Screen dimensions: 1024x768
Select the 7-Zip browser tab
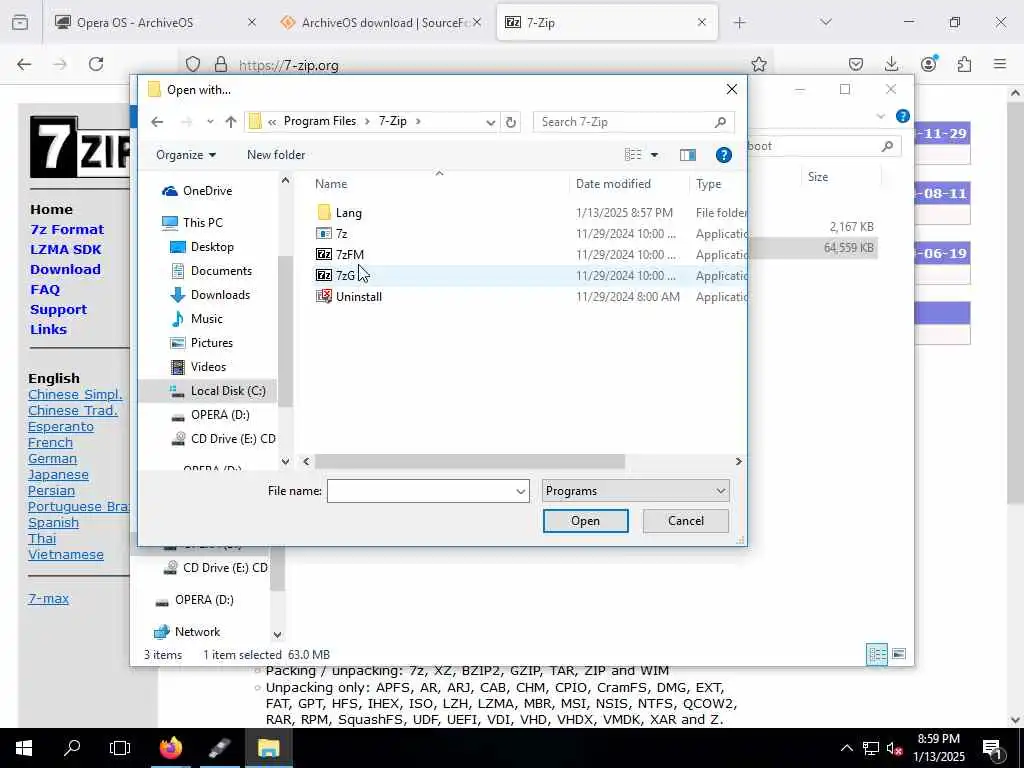point(607,22)
